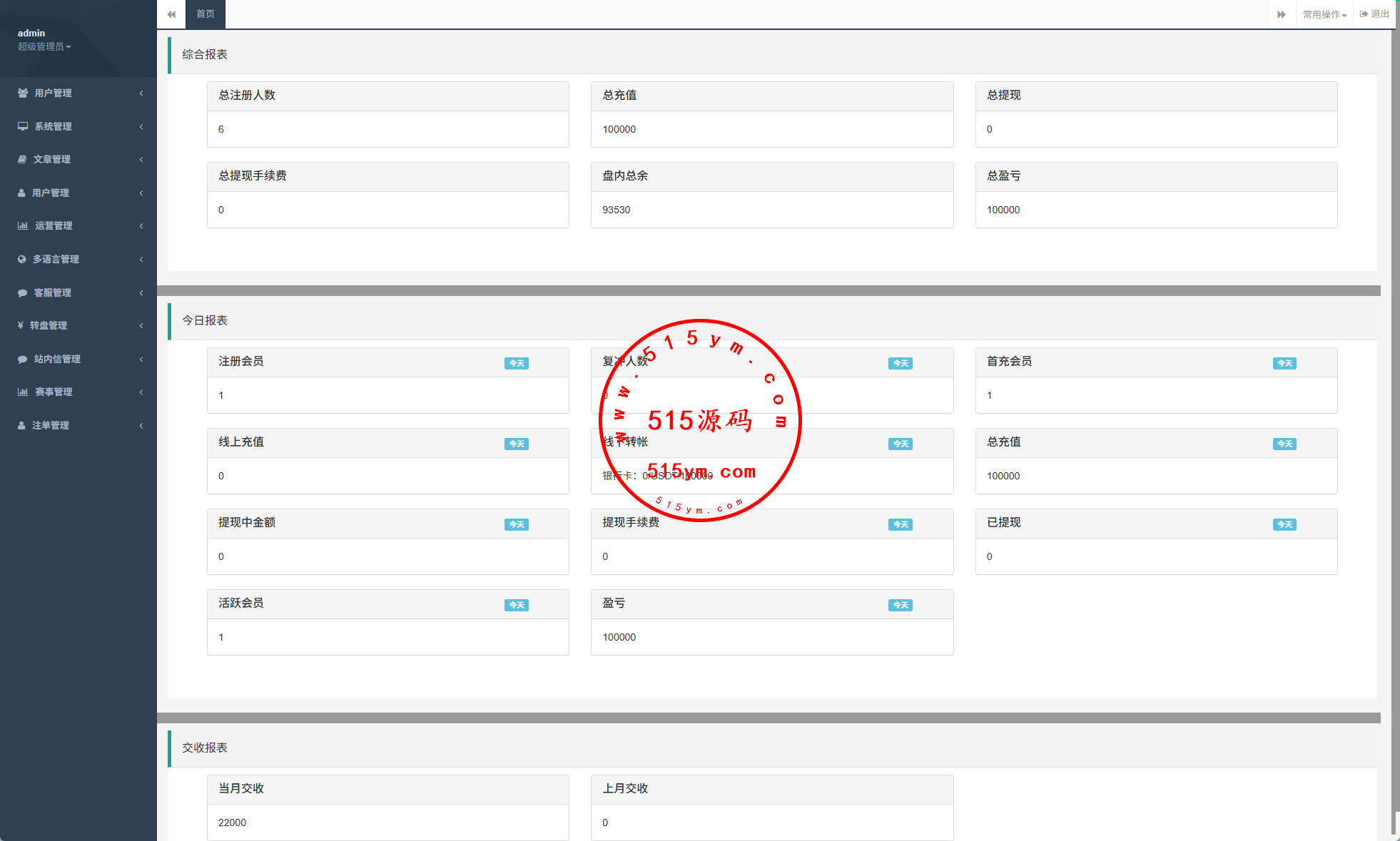Open the 常用操作 dropdown menu
The height and width of the screenshot is (841, 1400).
(x=1324, y=14)
